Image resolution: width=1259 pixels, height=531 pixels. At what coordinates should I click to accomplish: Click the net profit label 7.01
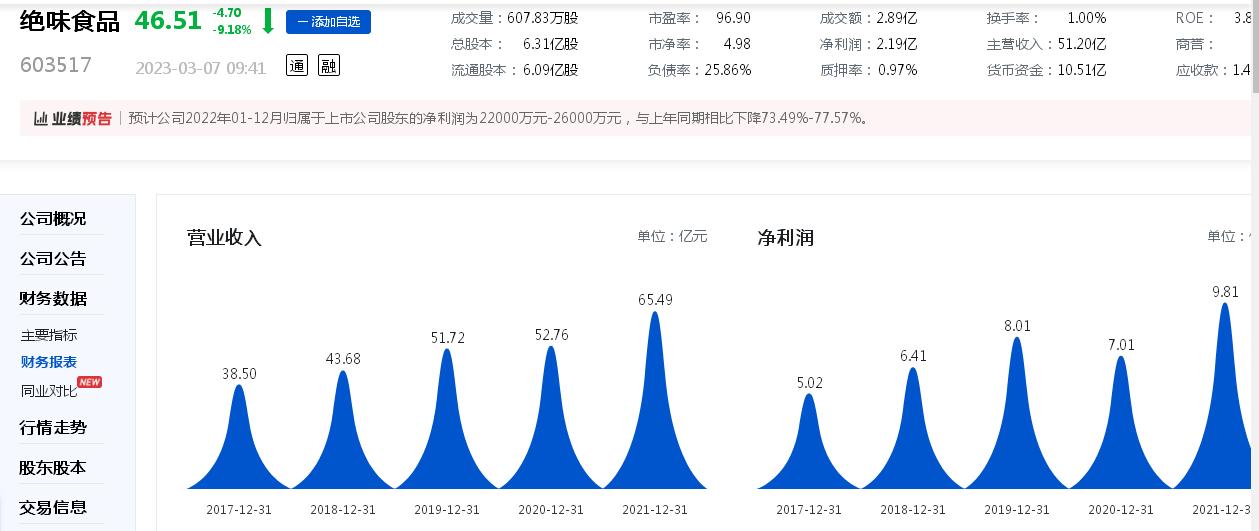tap(1121, 345)
